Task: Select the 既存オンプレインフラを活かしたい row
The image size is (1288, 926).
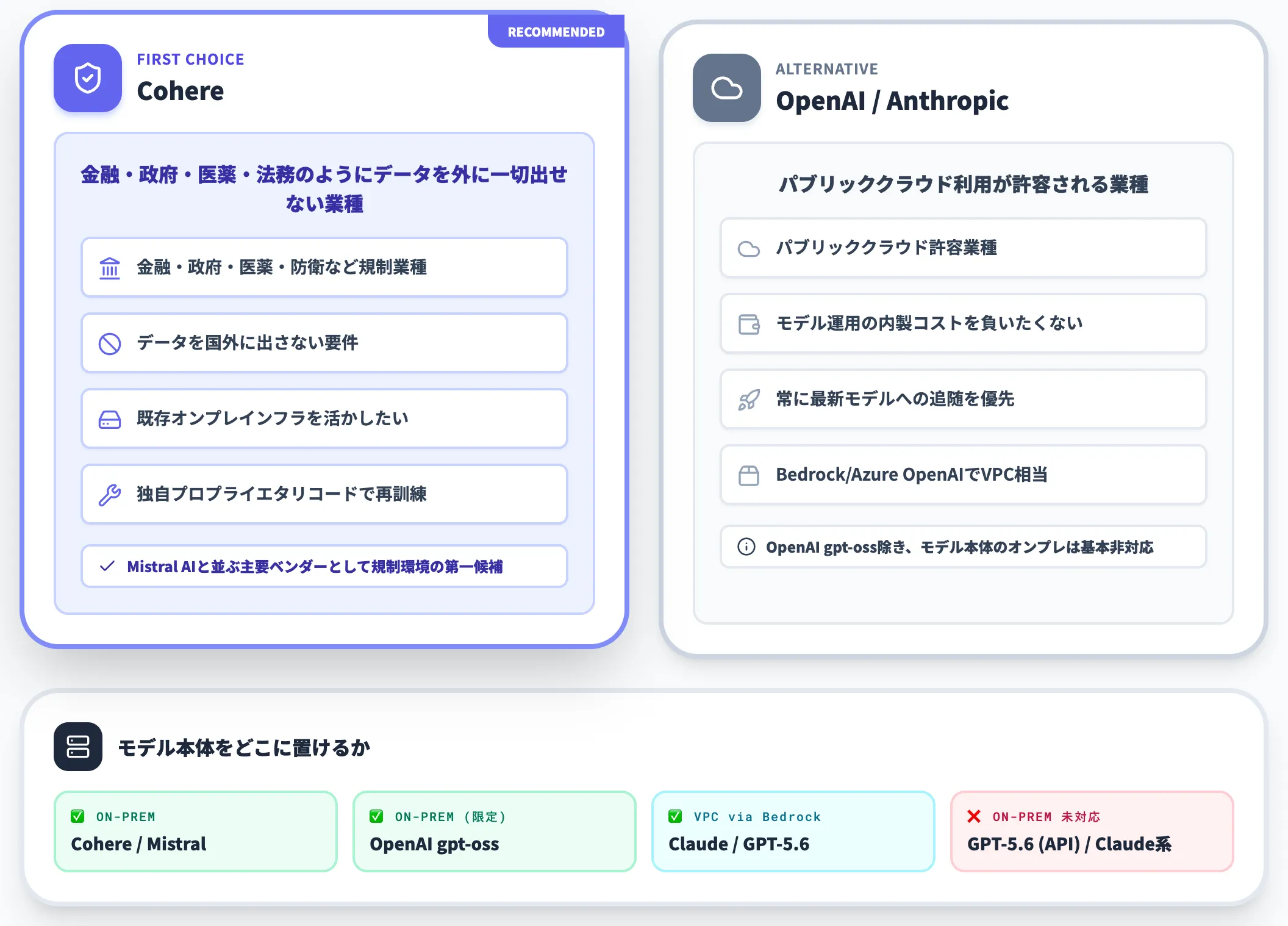Action: tap(324, 418)
